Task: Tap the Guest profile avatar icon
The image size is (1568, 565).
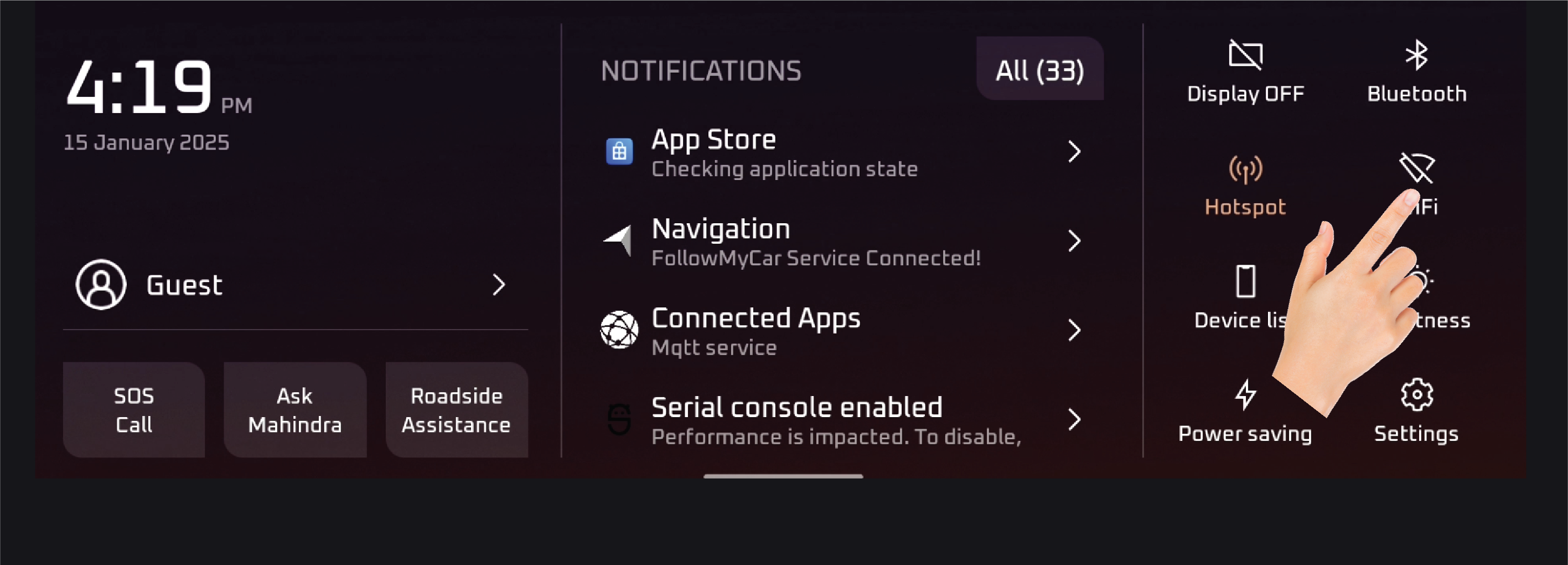Action: coord(101,285)
